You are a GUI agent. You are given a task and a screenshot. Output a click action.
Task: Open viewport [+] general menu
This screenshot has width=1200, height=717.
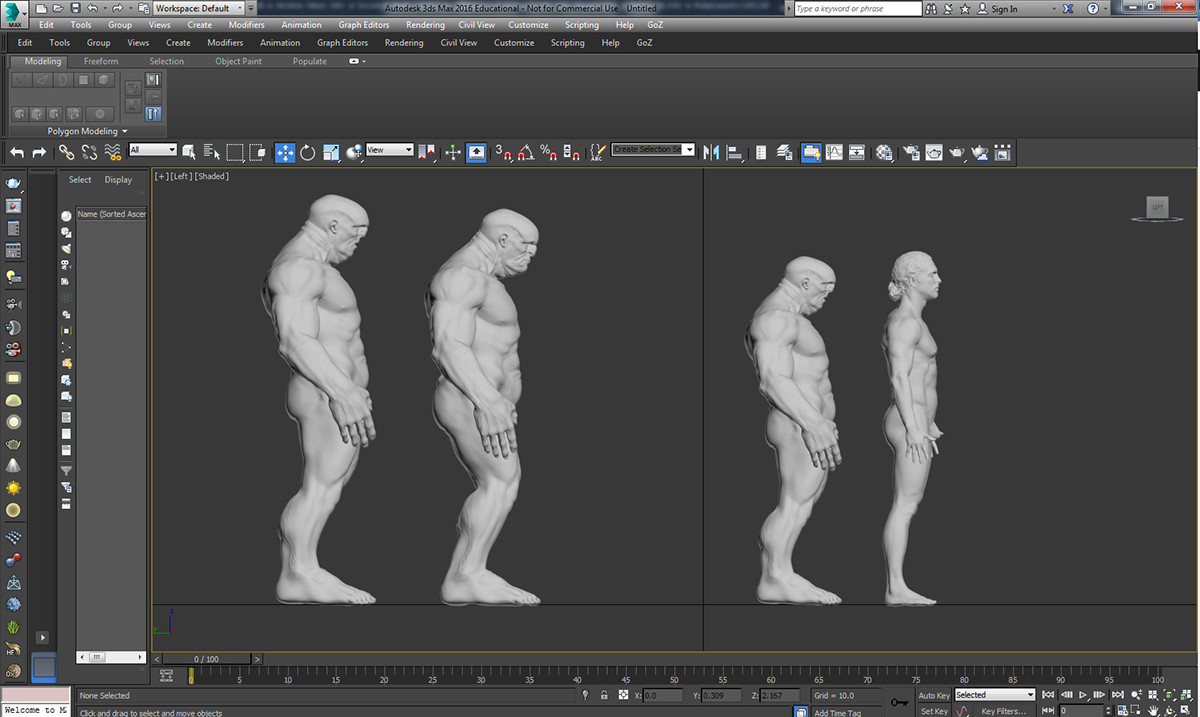pyautogui.click(x=161, y=176)
